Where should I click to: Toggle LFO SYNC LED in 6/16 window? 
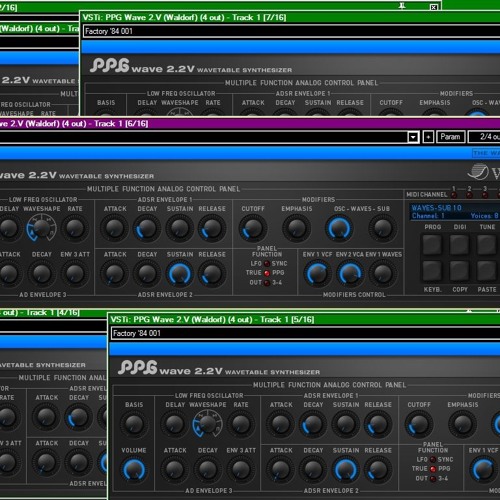(x=267, y=264)
